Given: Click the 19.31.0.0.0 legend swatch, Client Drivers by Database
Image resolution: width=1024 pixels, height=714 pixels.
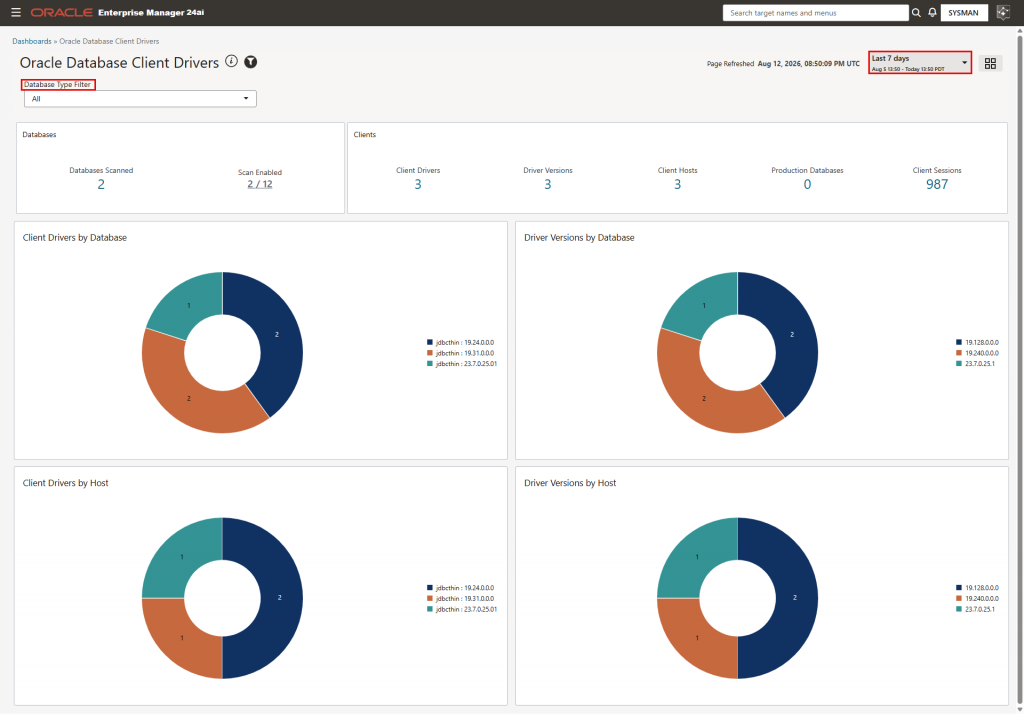Looking at the screenshot, I should click(x=430, y=353).
